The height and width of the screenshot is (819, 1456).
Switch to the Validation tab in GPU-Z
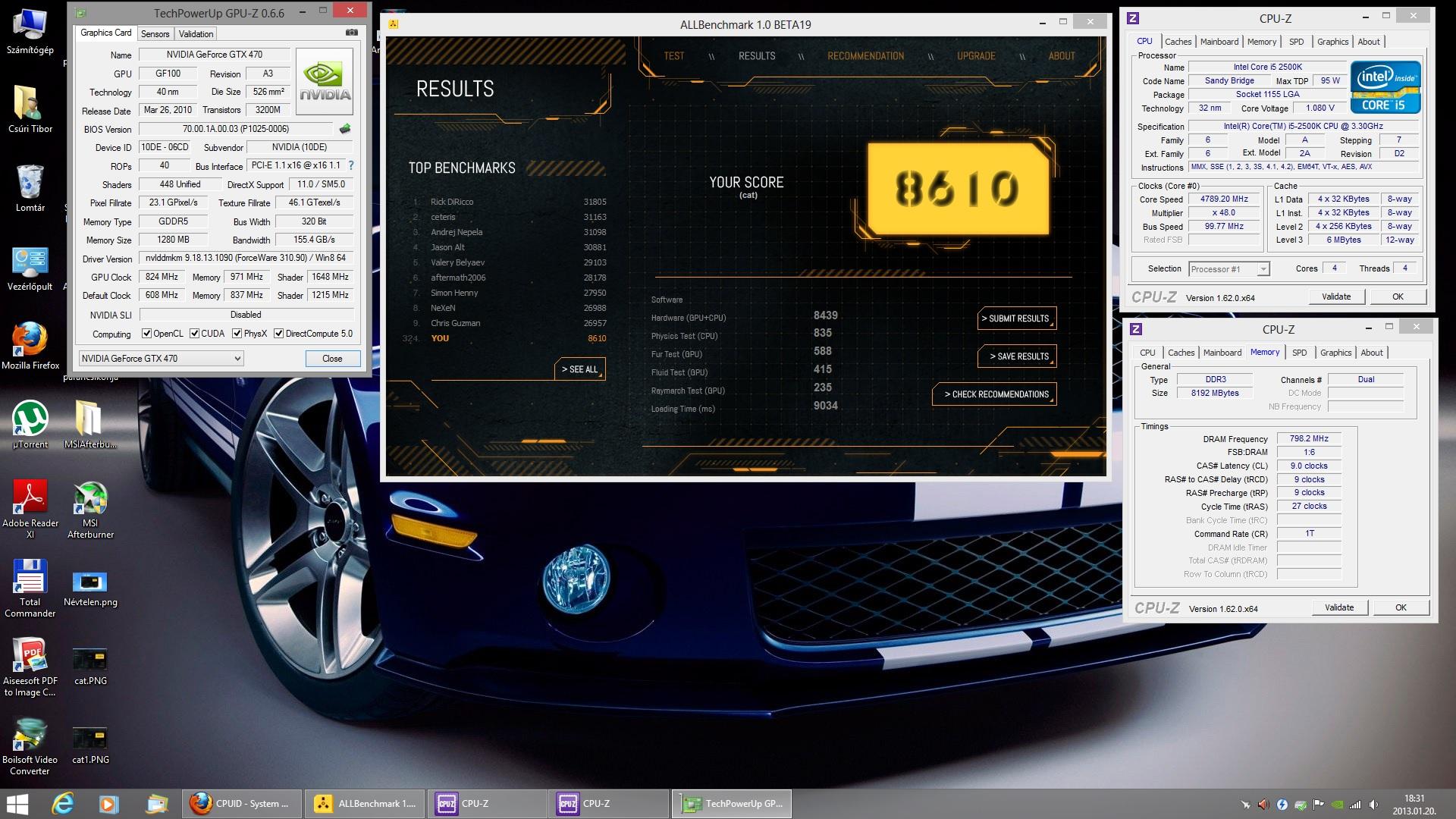tap(196, 34)
